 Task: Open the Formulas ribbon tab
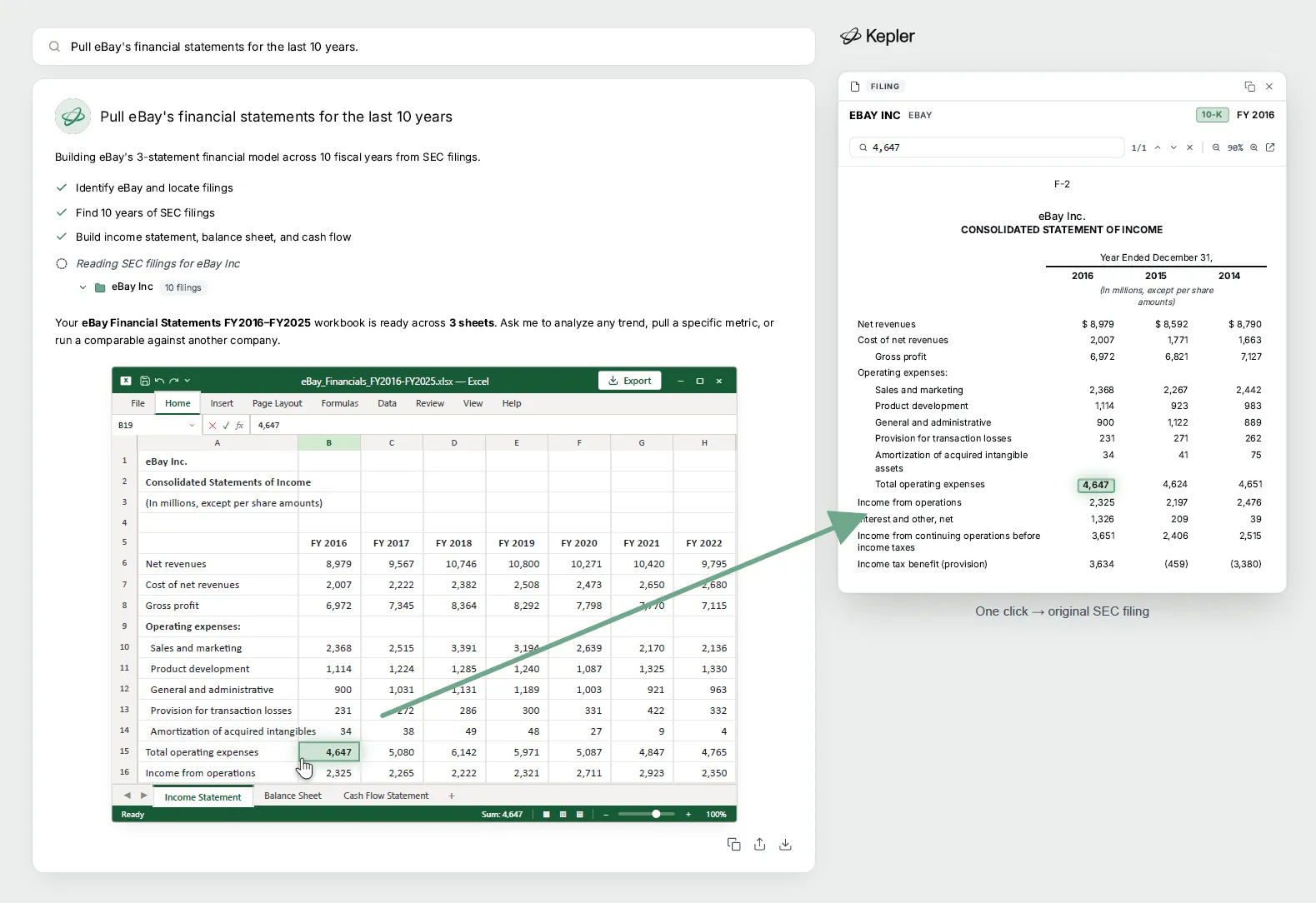click(x=340, y=403)
